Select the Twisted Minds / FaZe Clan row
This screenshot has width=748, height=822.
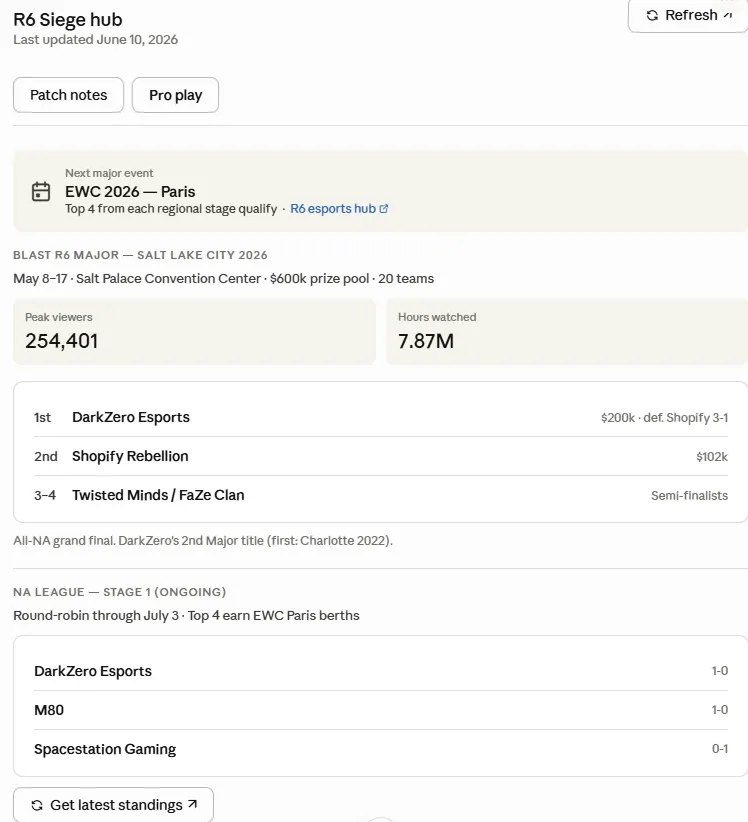[381, 495]
